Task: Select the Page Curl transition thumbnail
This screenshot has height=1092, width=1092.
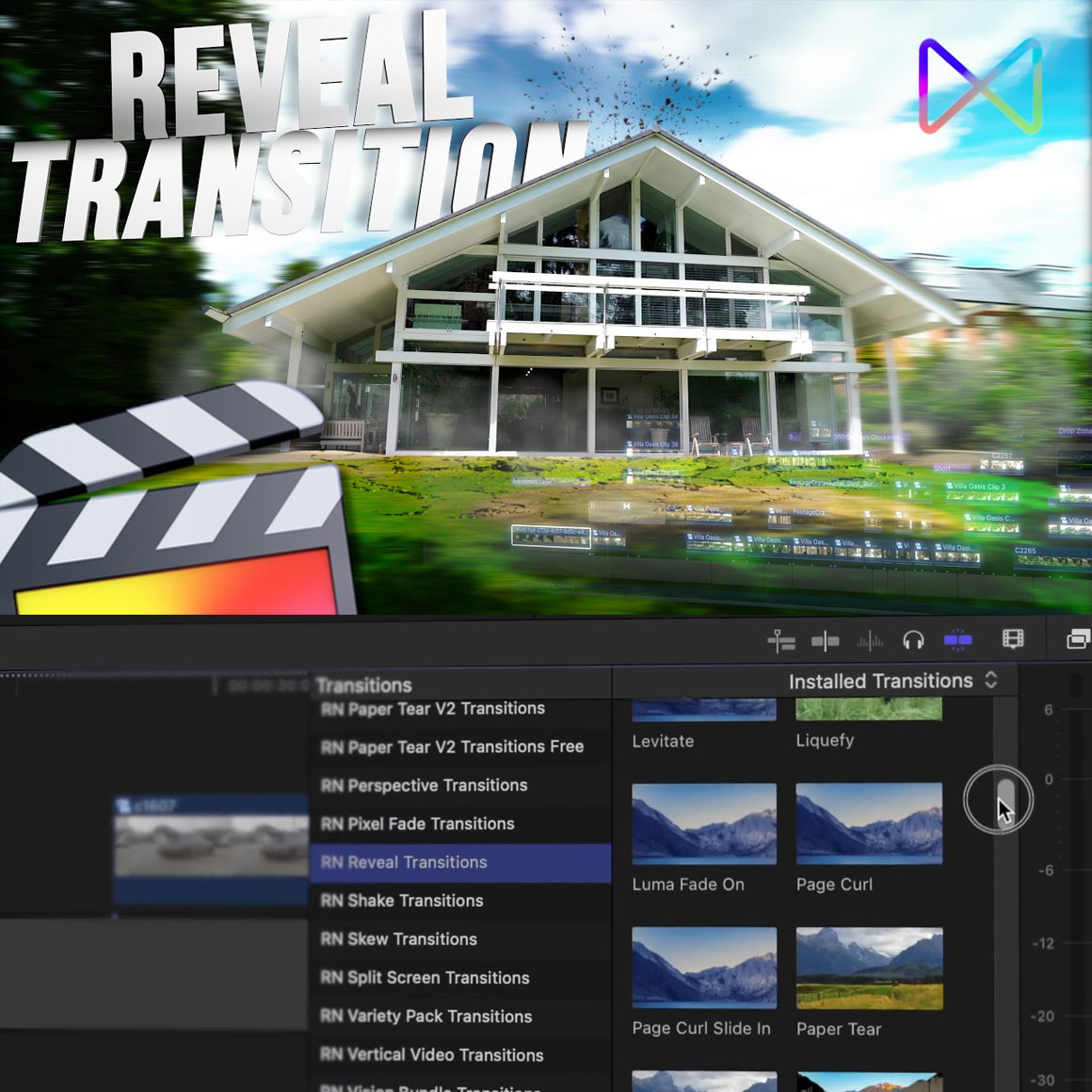Action: tap(869, 824)
